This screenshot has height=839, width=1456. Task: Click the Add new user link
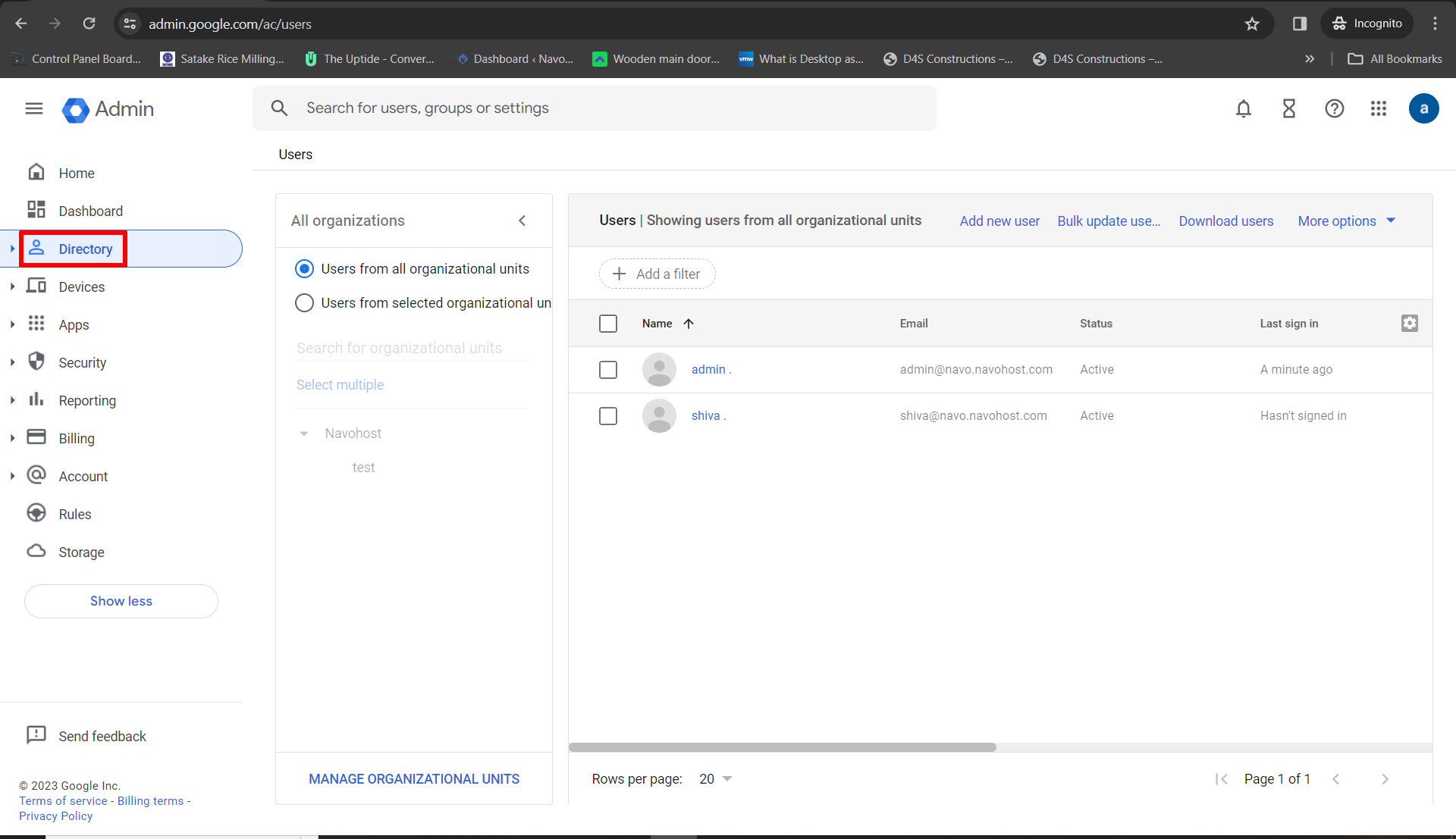point(999,221)
